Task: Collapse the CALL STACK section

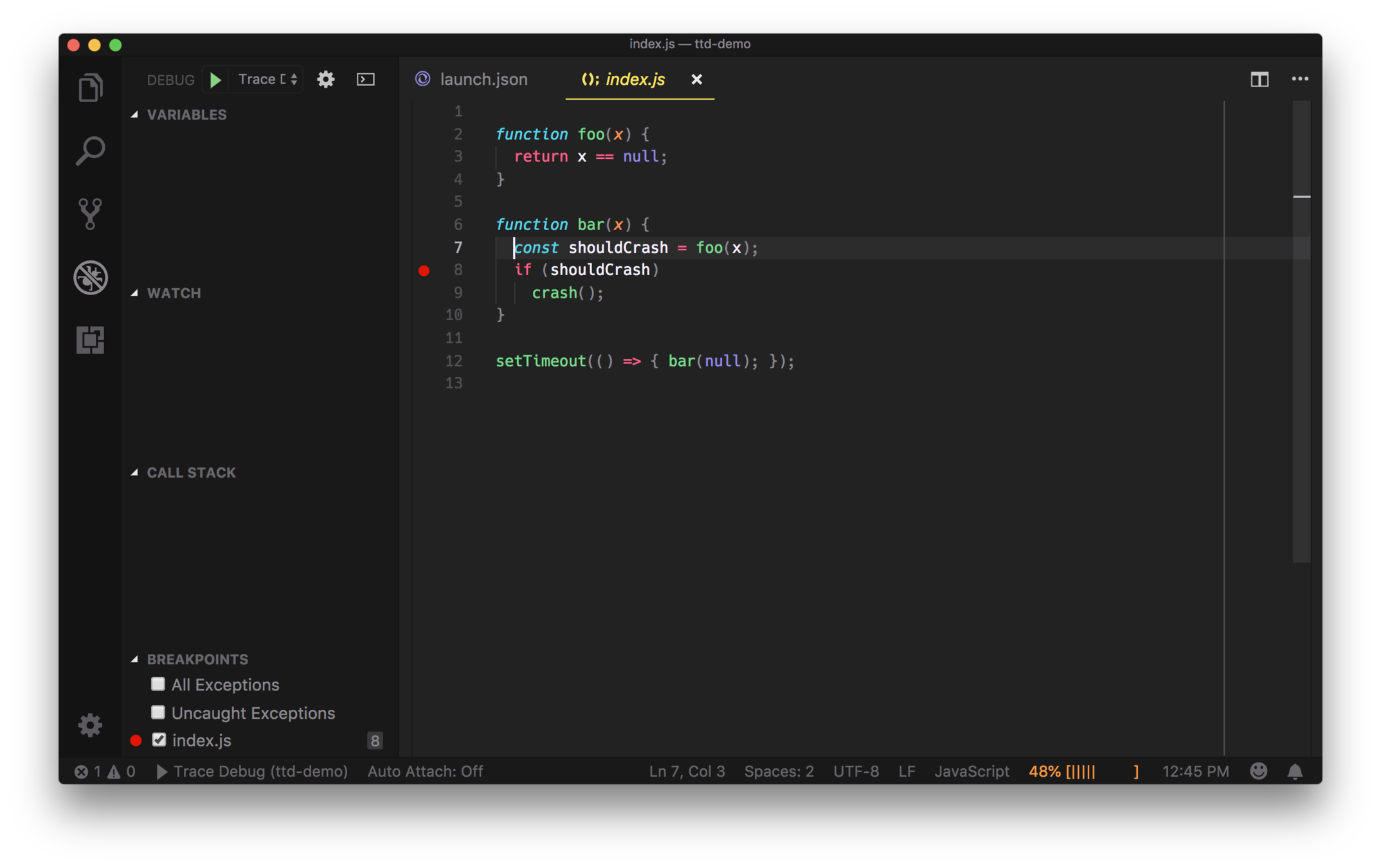Action: click(x=191, y=473)
